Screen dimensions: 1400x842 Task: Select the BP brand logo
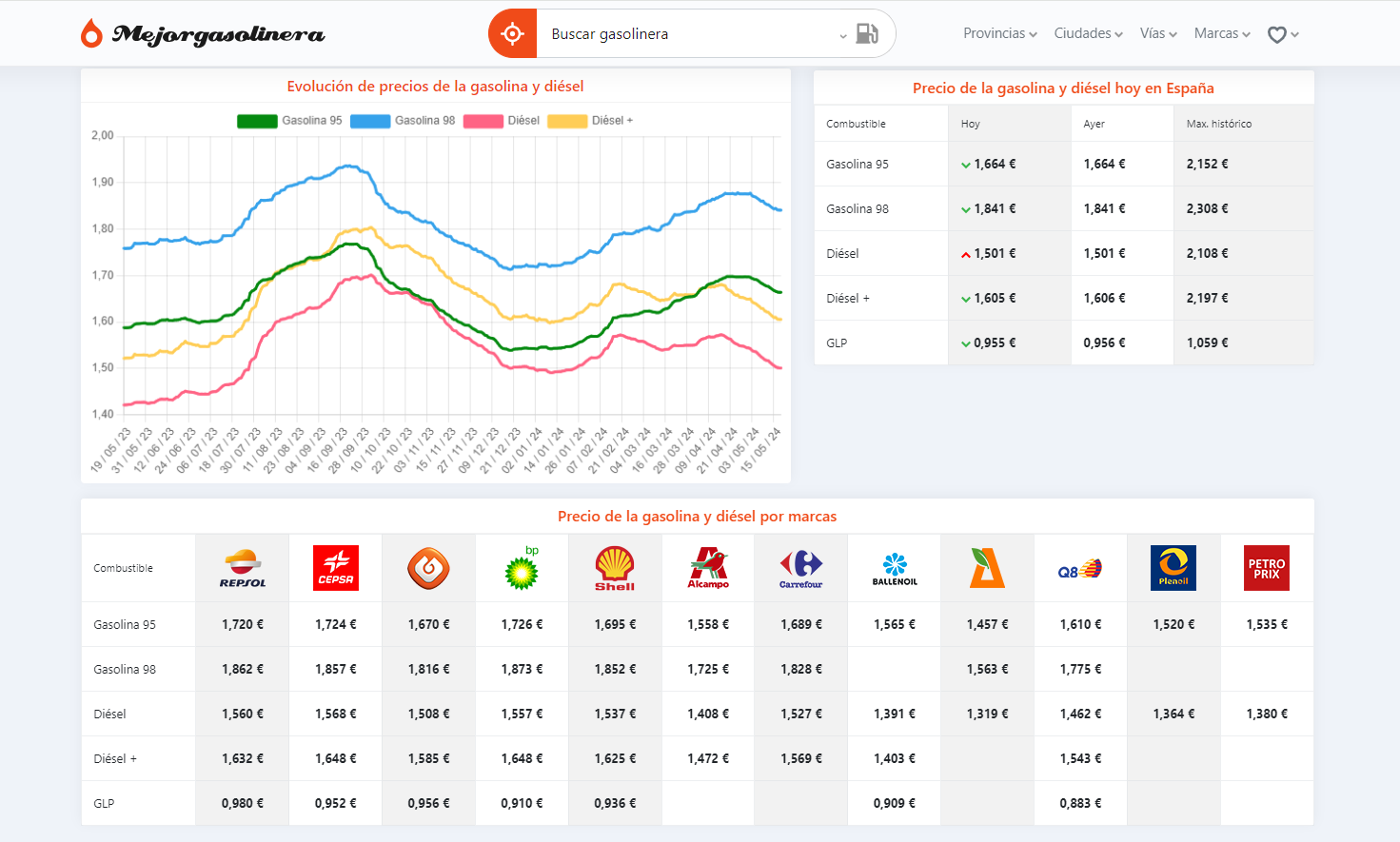(522, 568)
